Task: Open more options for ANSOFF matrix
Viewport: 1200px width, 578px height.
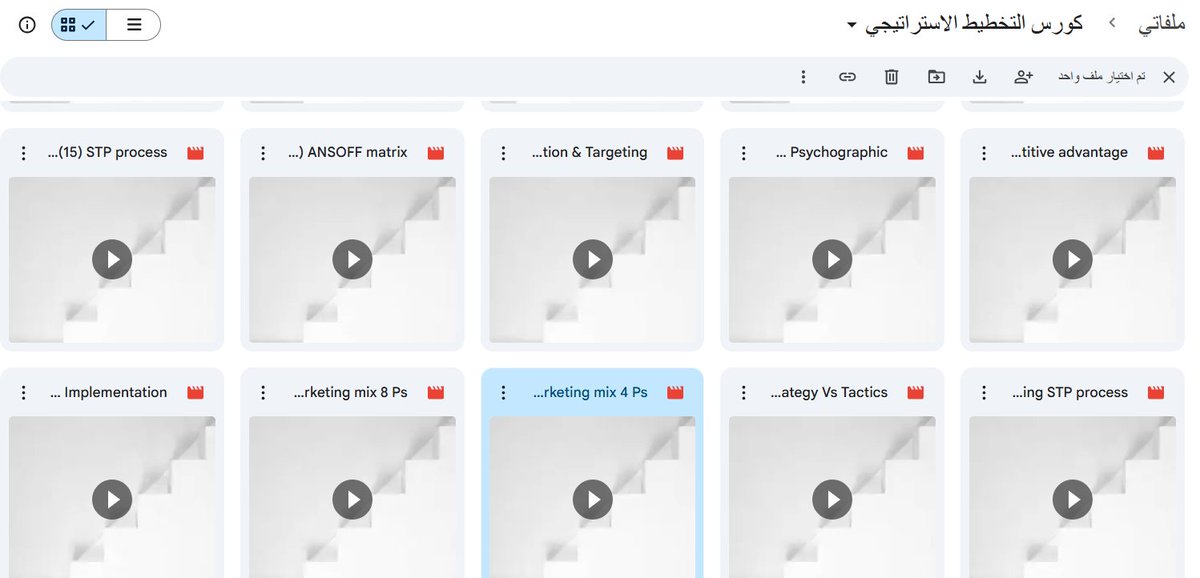Action: (x=263, y=153)
